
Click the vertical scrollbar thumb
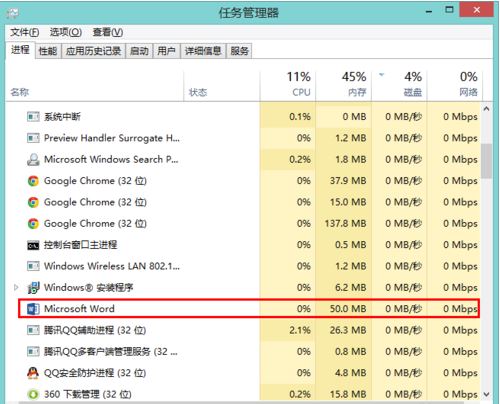[x=487, y=161]
